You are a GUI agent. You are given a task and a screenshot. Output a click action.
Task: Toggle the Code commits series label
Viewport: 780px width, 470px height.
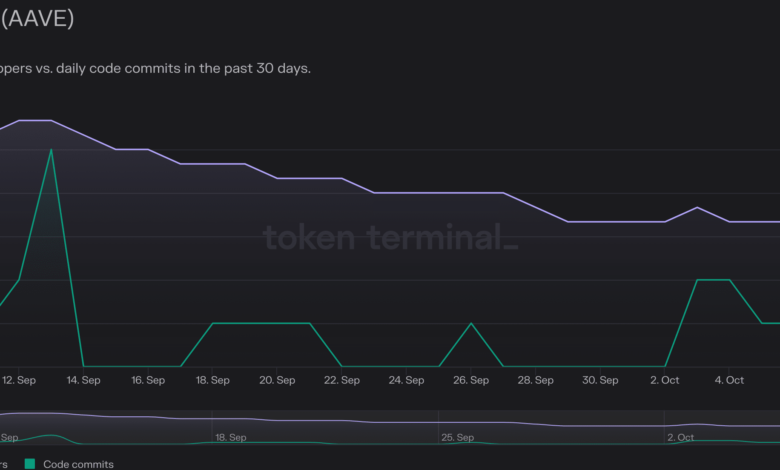78,464
